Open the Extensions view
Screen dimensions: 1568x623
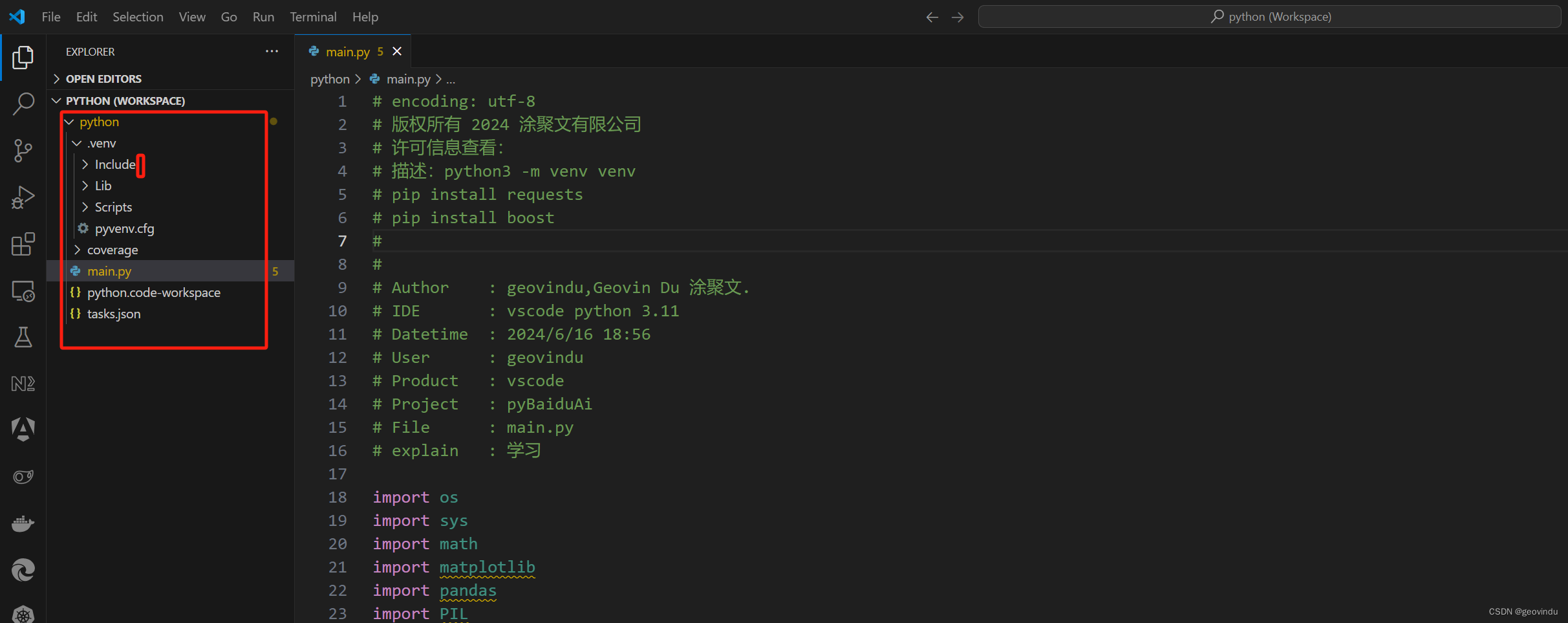pyautogui.click(x=23, y=244)
